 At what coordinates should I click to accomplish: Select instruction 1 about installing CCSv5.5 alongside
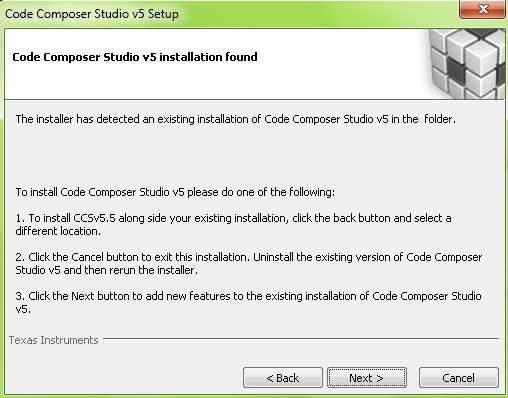click(x=233, y=225)
